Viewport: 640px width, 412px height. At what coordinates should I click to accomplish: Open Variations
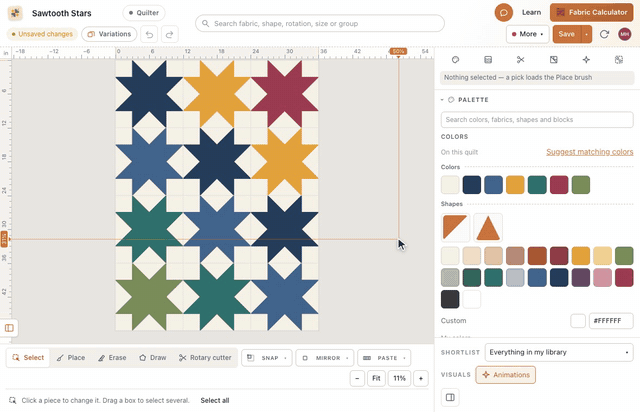pos(109,34)
